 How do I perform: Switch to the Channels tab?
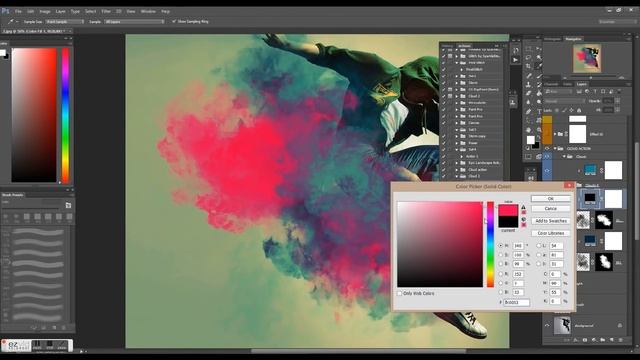(x=552, y=84)
